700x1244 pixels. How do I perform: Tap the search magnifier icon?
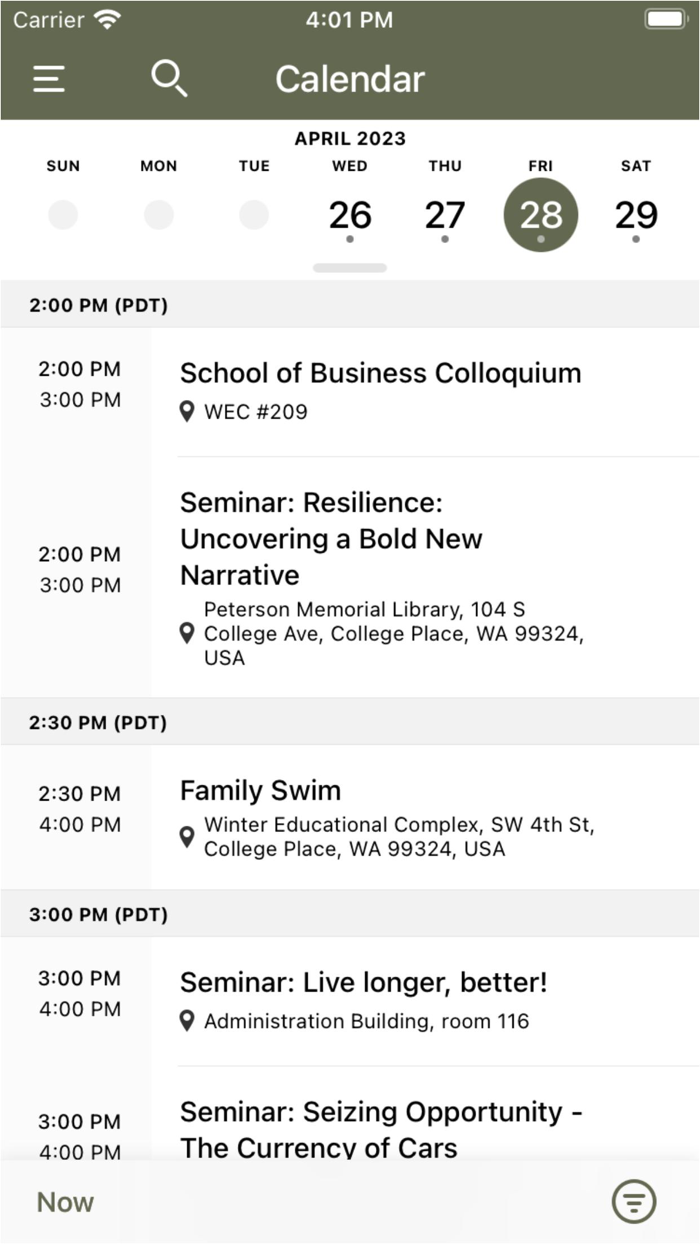pos(169,78)
